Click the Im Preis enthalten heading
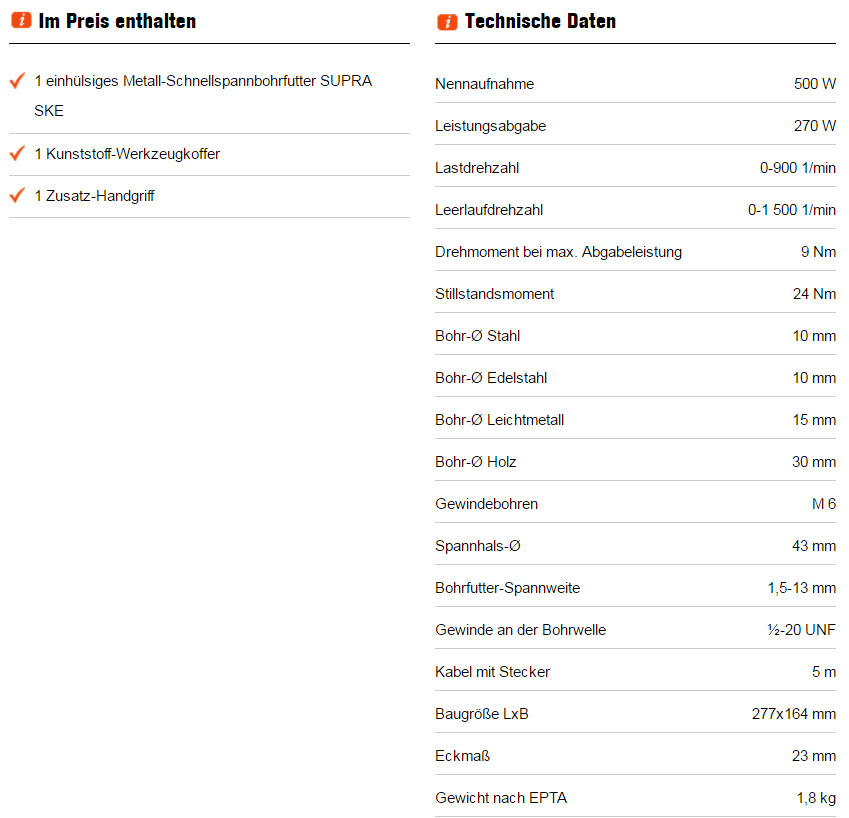This screenshot has width=849, height=818. (117, 21)
